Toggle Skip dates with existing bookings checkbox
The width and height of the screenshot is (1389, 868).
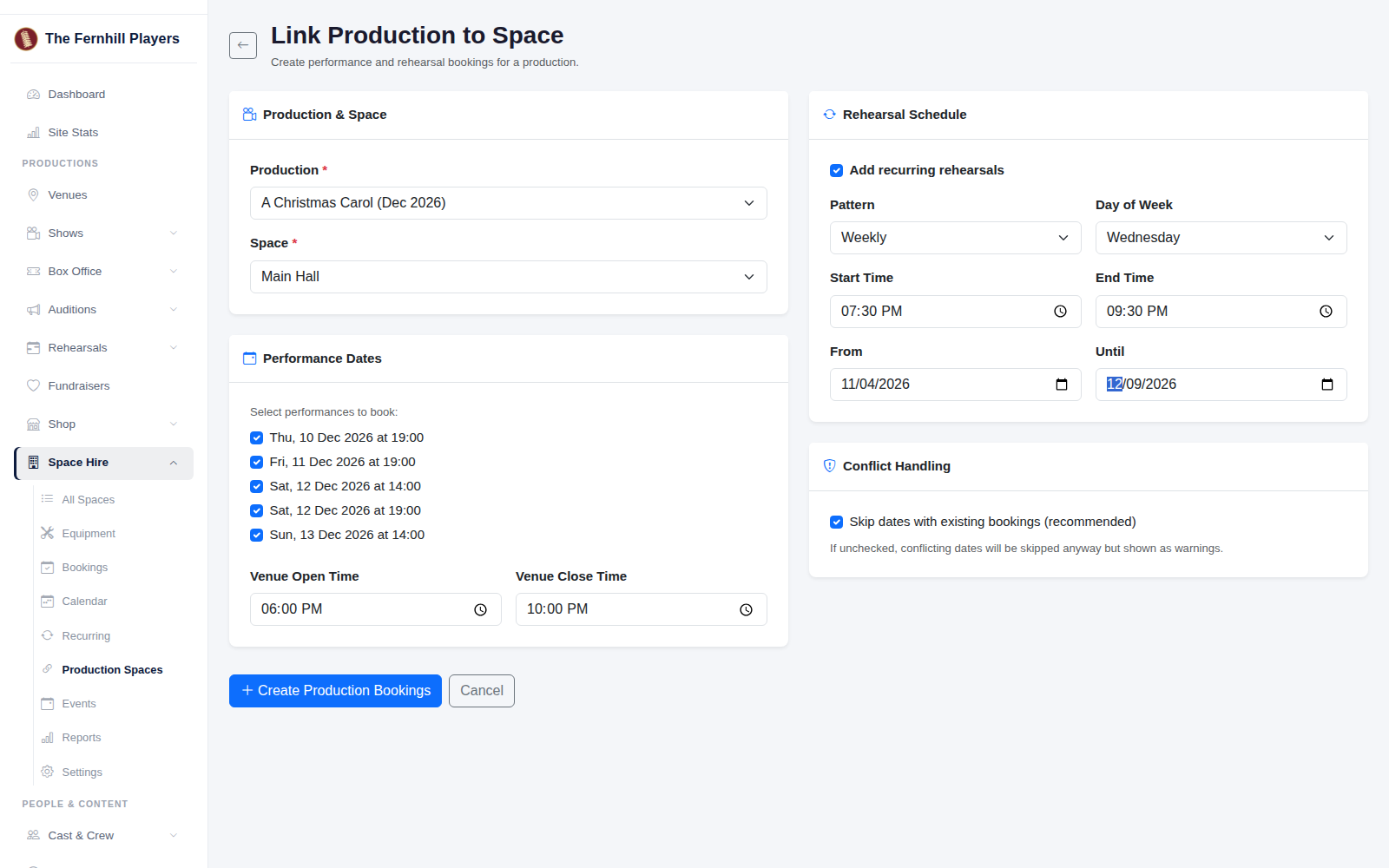(836, 523)
